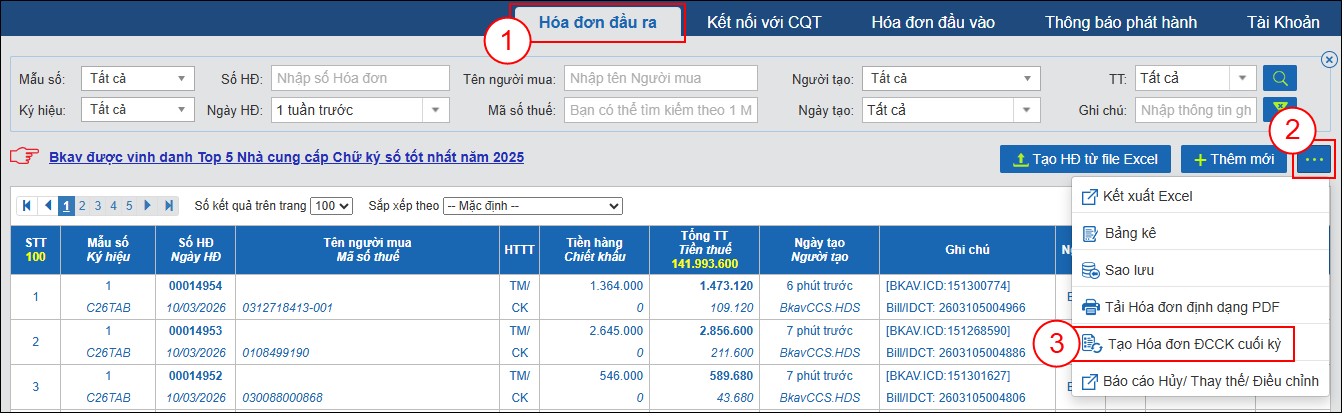
Task: Open Số kết quả trên trang selector
Action: point(332,206)
